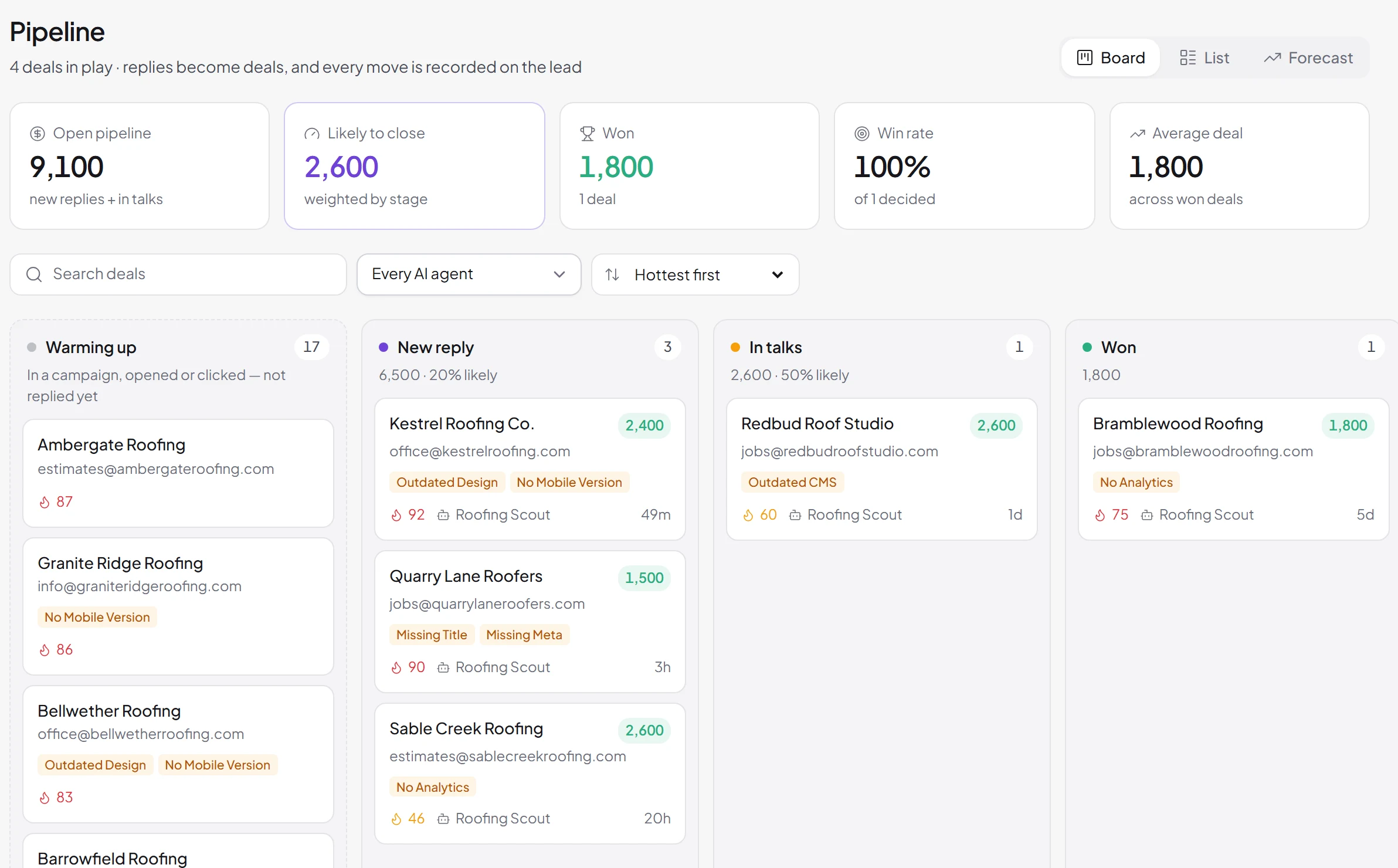The height and width of the screenshot is (868, 1398).
Task: Click the Outdated CMS tag on Redbud Roof Studio
Action: pos(792,482)
